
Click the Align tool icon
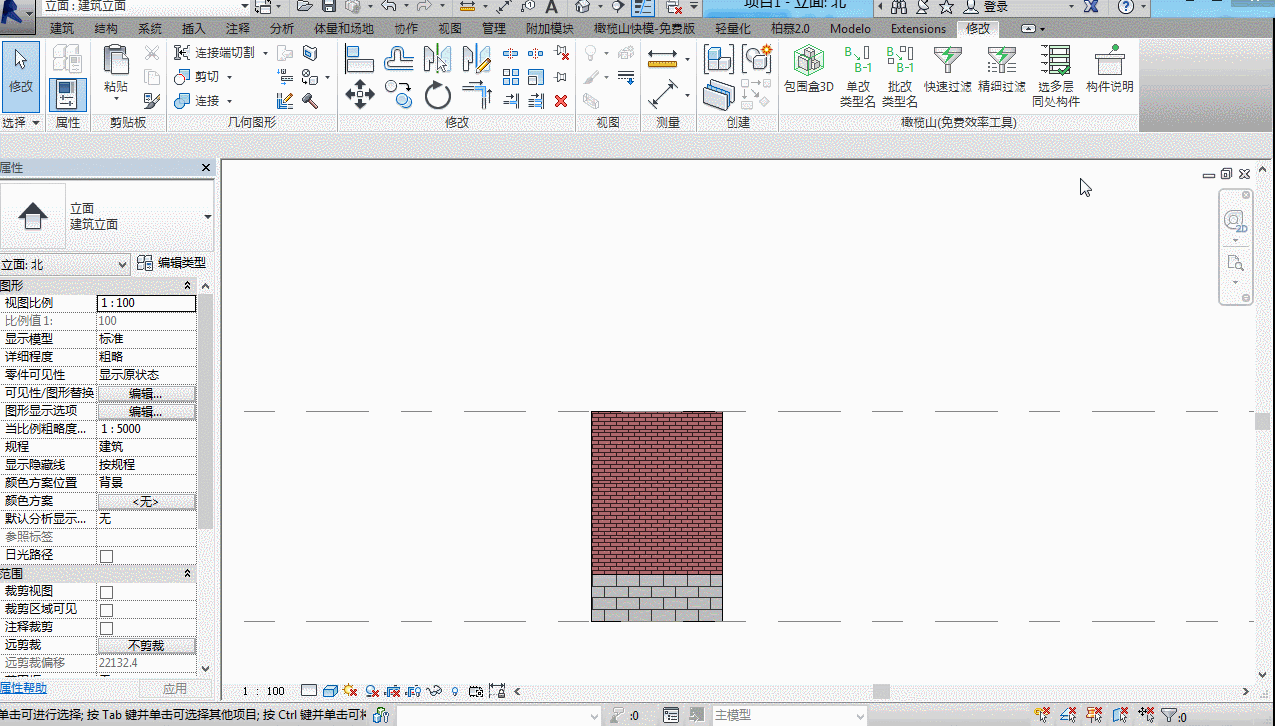(360, 59)
